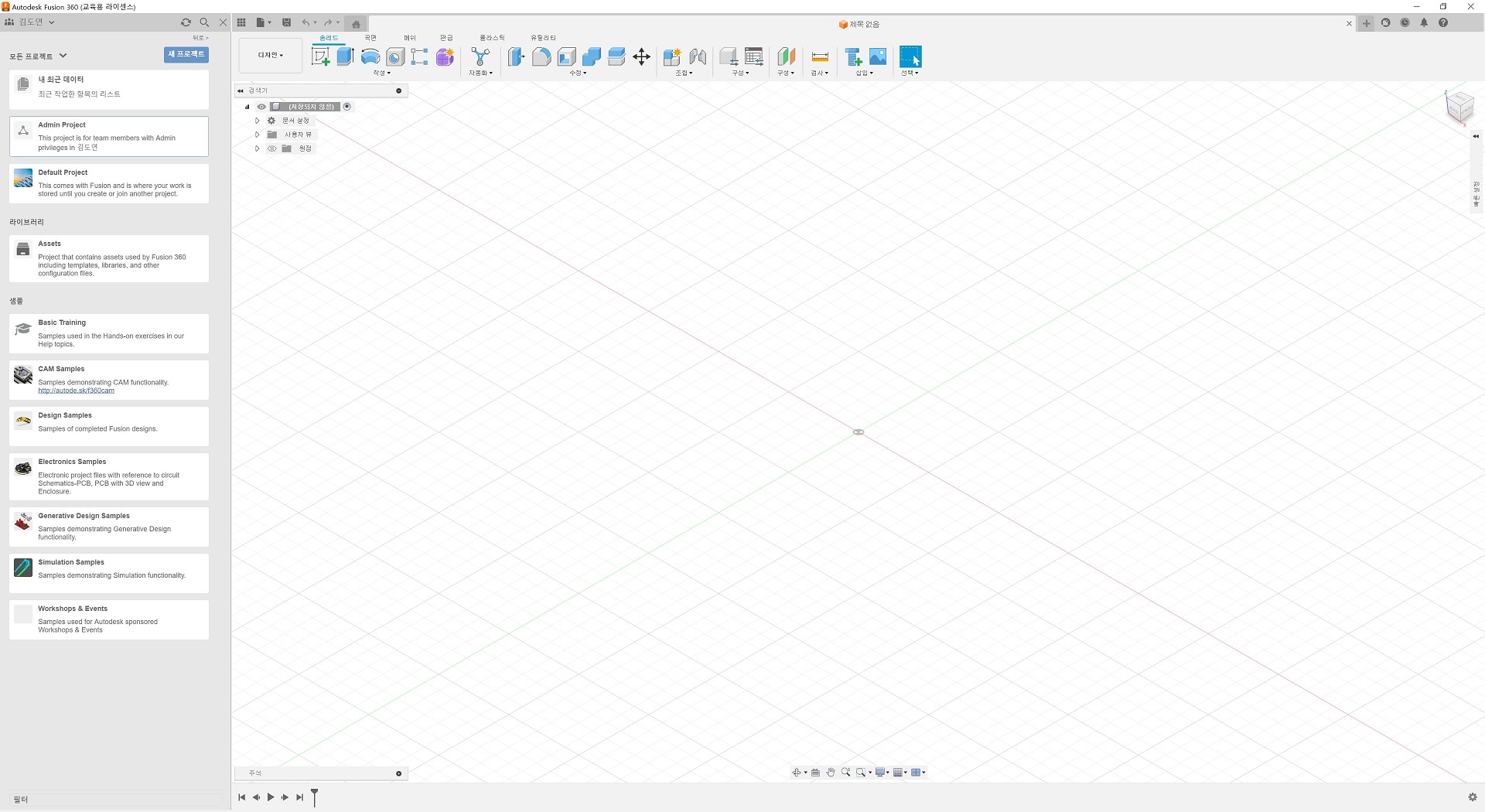The height and width of the screenshot is (812, 1485).
Task: Open the data panel grid icon
Action: click(x=241, y=22)
